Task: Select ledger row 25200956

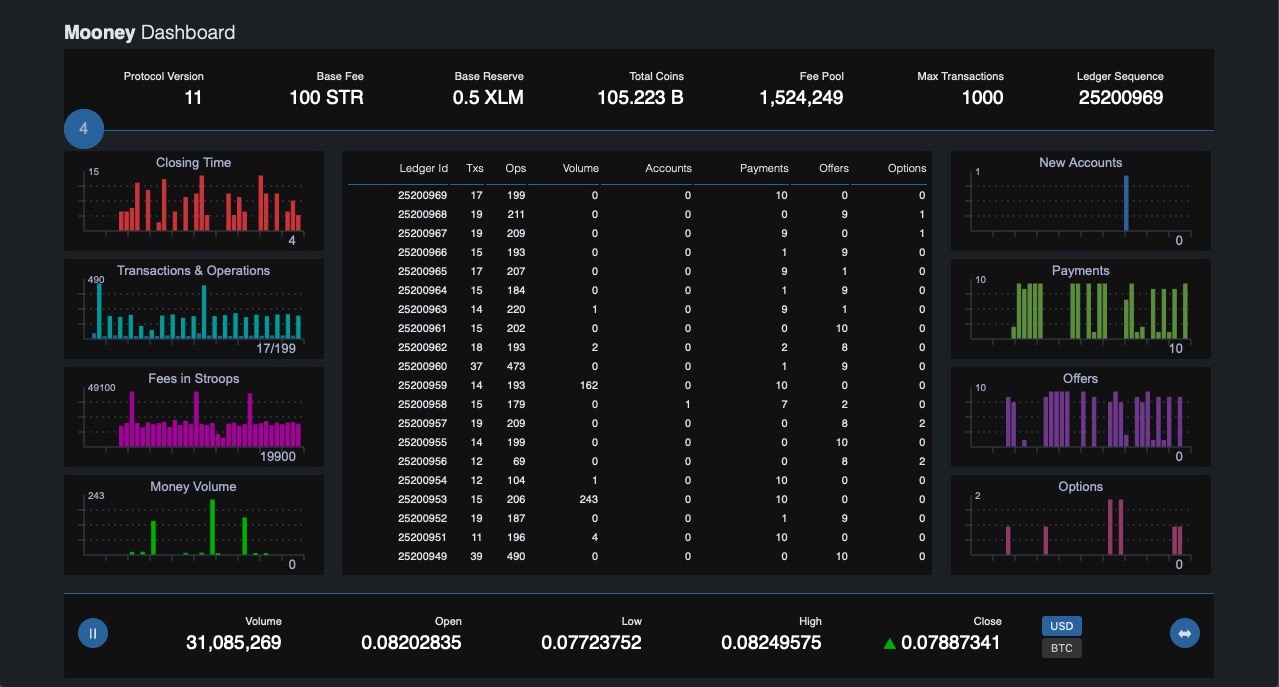Action: click(x=637, y=461)
